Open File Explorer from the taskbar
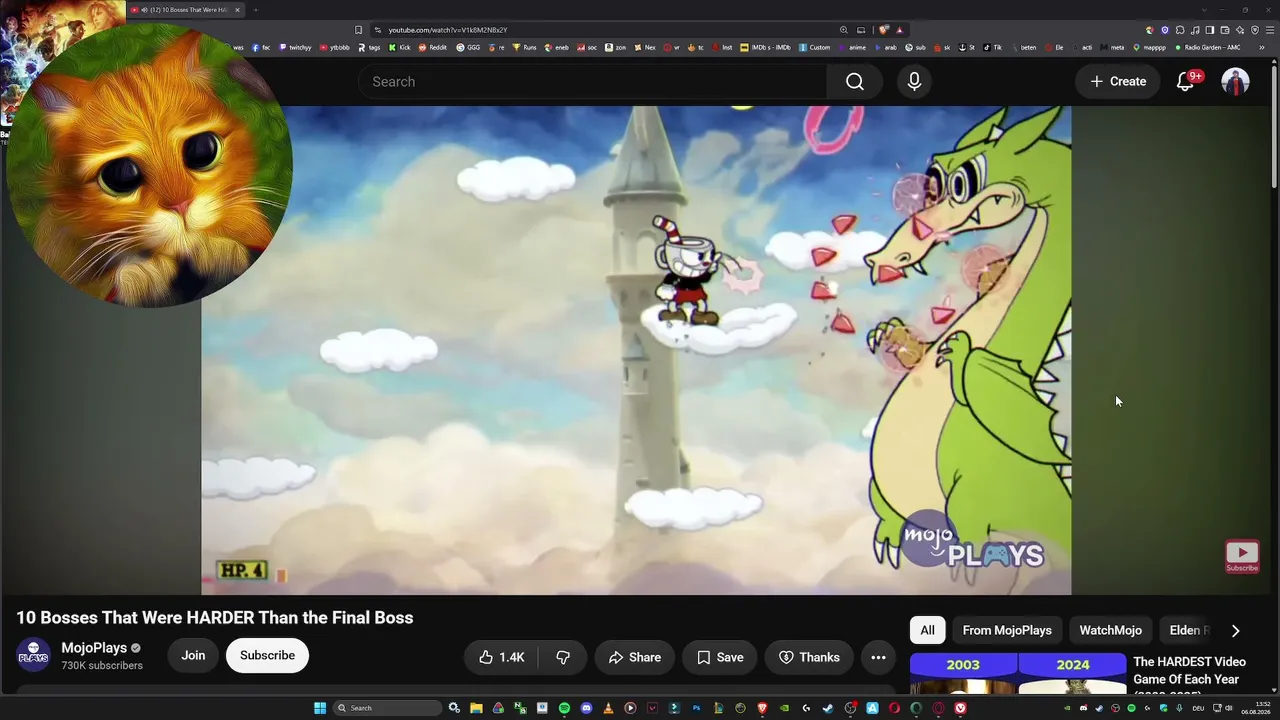This screenshot has height=720, width=1280. pos(476,708)
